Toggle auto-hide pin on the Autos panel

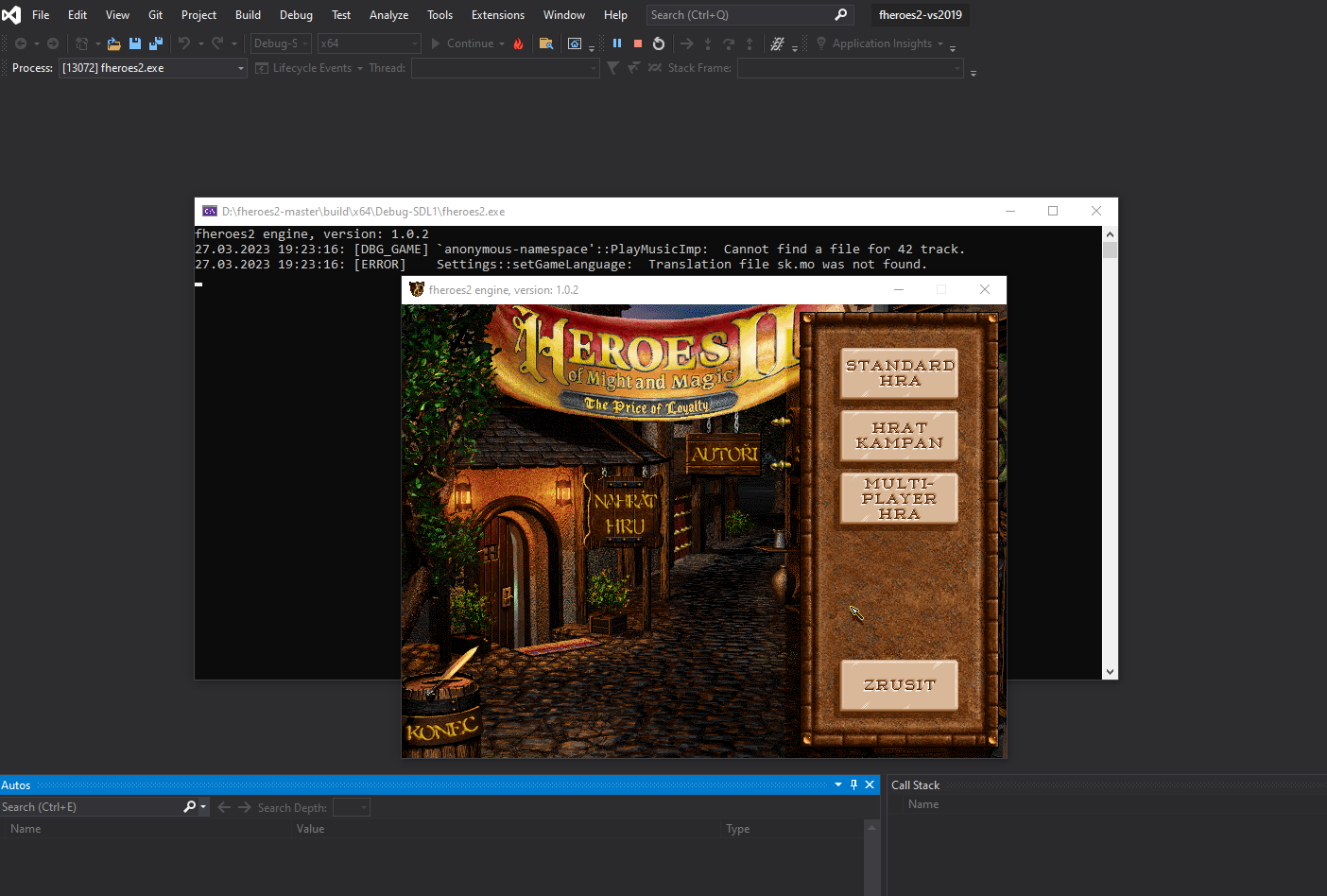click(x=853, y=784)
